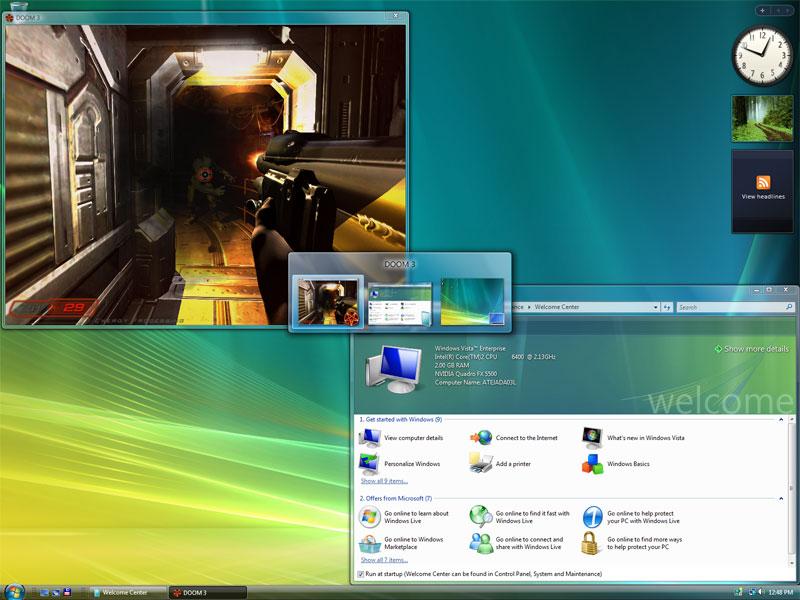Click Show all 9 items link
This screenshot has width=800, height=600.
(384, 481)
